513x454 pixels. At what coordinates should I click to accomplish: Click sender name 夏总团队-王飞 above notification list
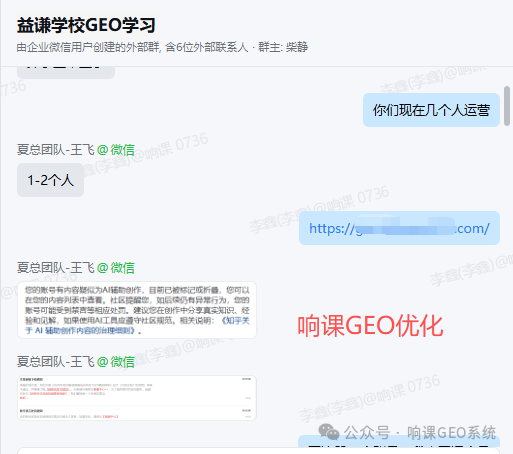pyautogui.click(x=56, y=362)
